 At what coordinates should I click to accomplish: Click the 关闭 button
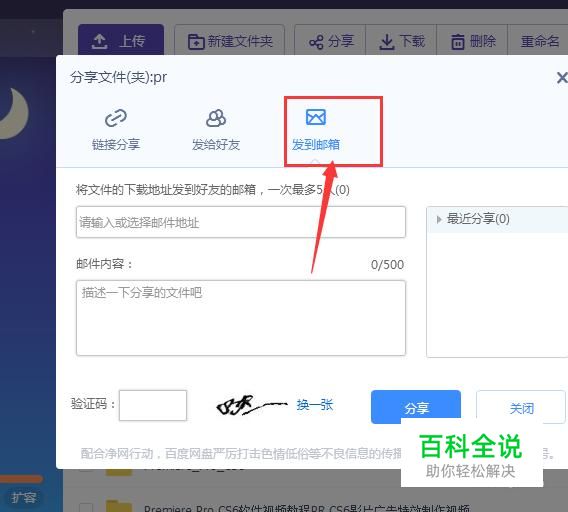[x=521, y=408]
